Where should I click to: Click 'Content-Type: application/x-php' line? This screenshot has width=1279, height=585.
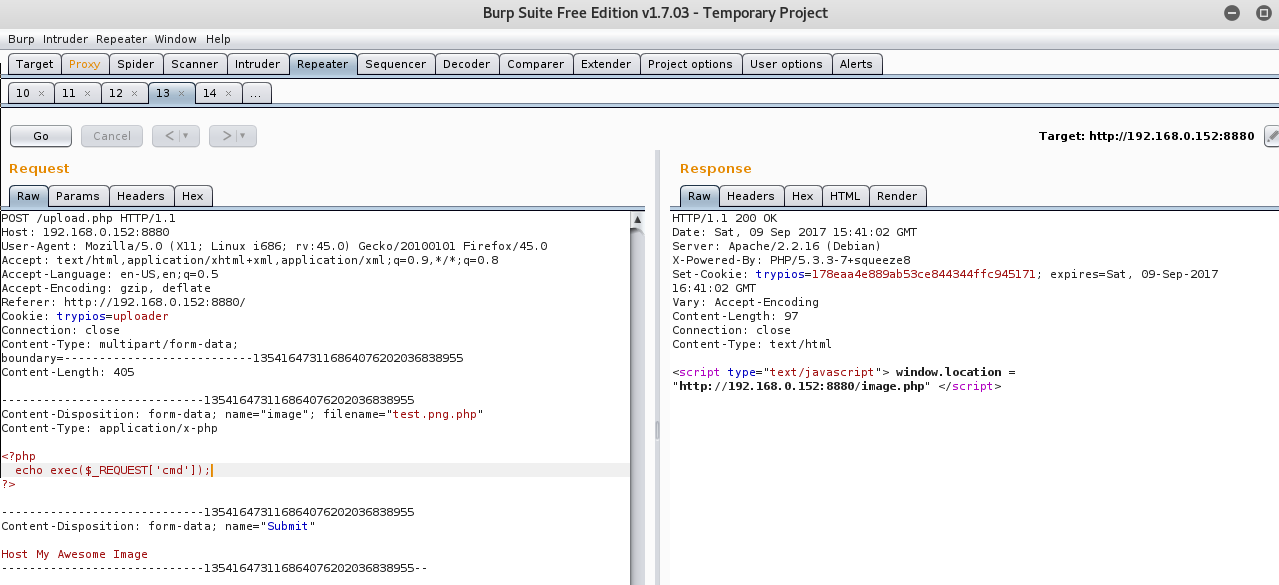coord(109,428)
